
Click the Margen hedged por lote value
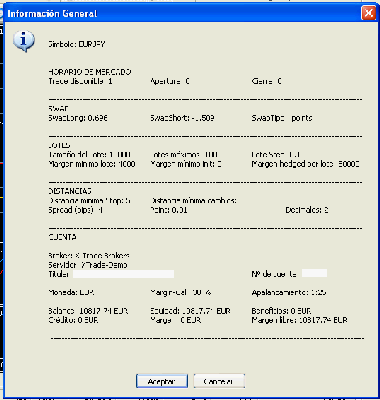[x=306, y=164]
